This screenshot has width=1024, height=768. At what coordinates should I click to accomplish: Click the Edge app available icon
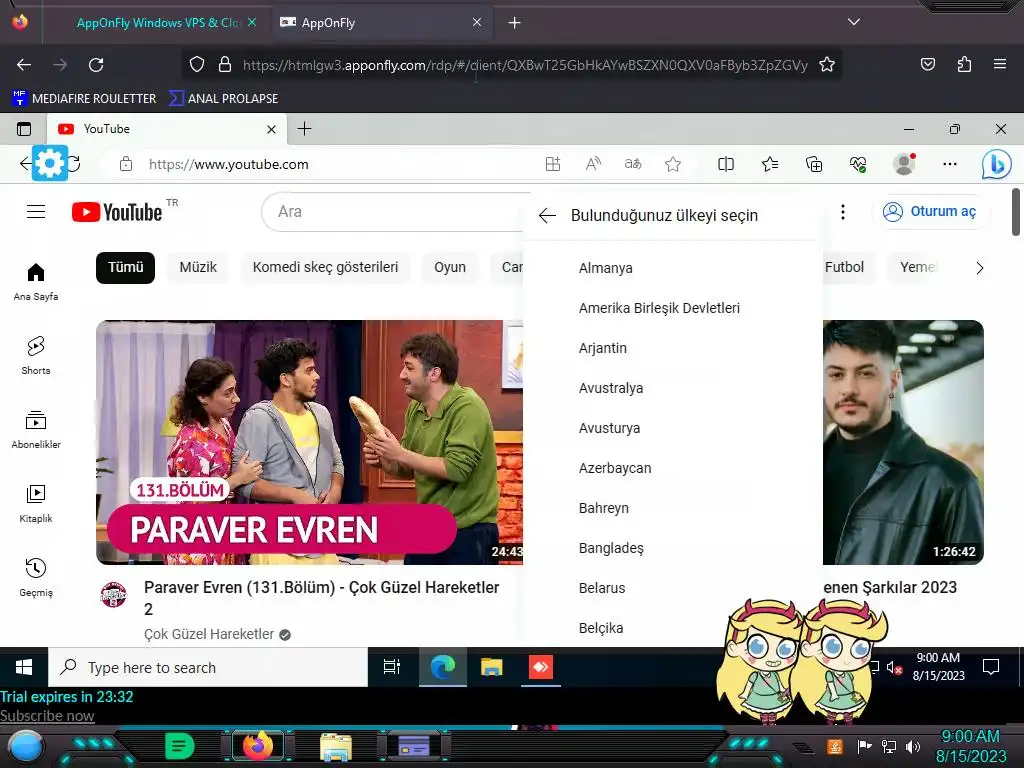point(552,165)
